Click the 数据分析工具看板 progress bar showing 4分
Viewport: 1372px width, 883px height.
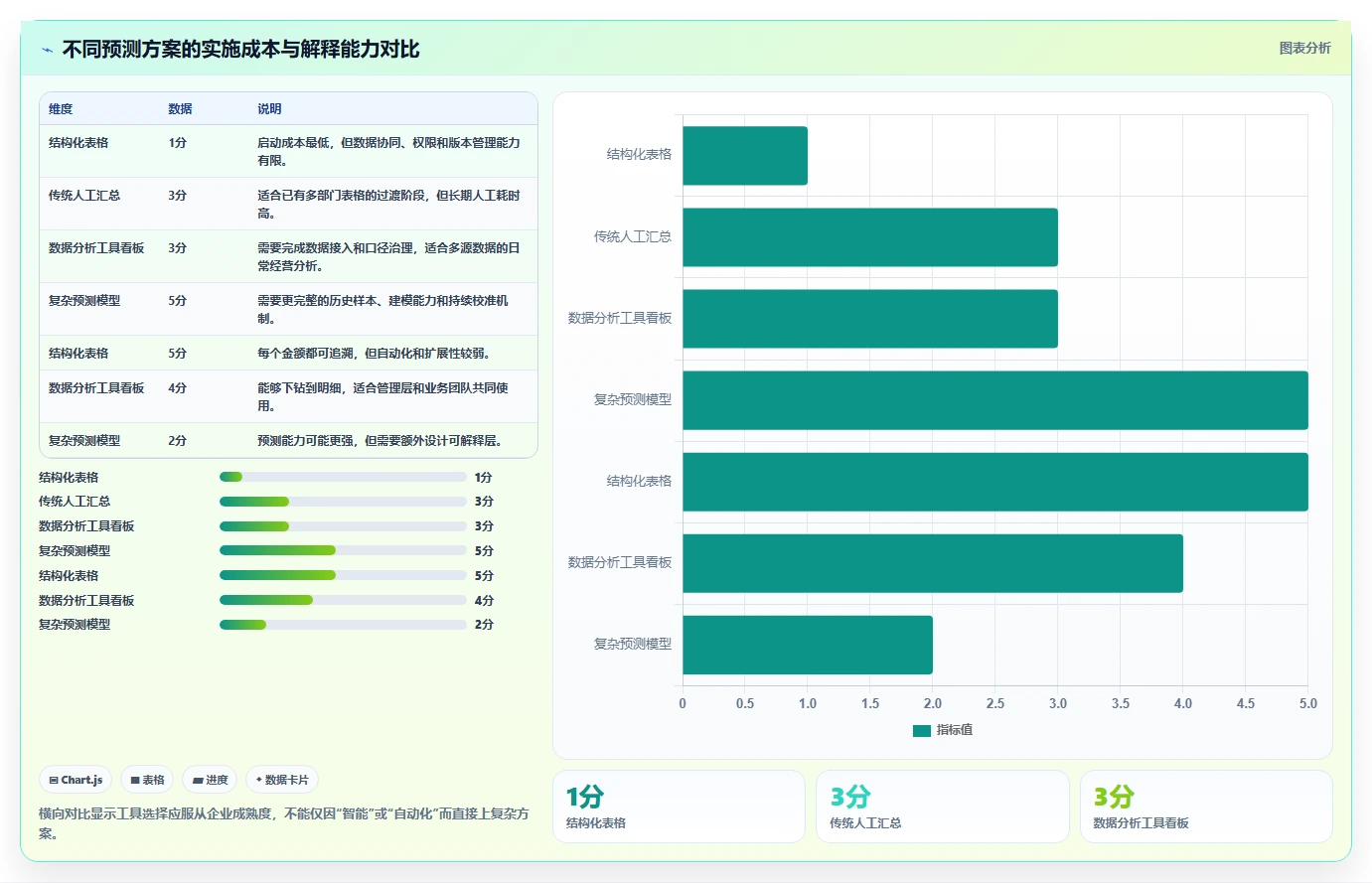343,600
